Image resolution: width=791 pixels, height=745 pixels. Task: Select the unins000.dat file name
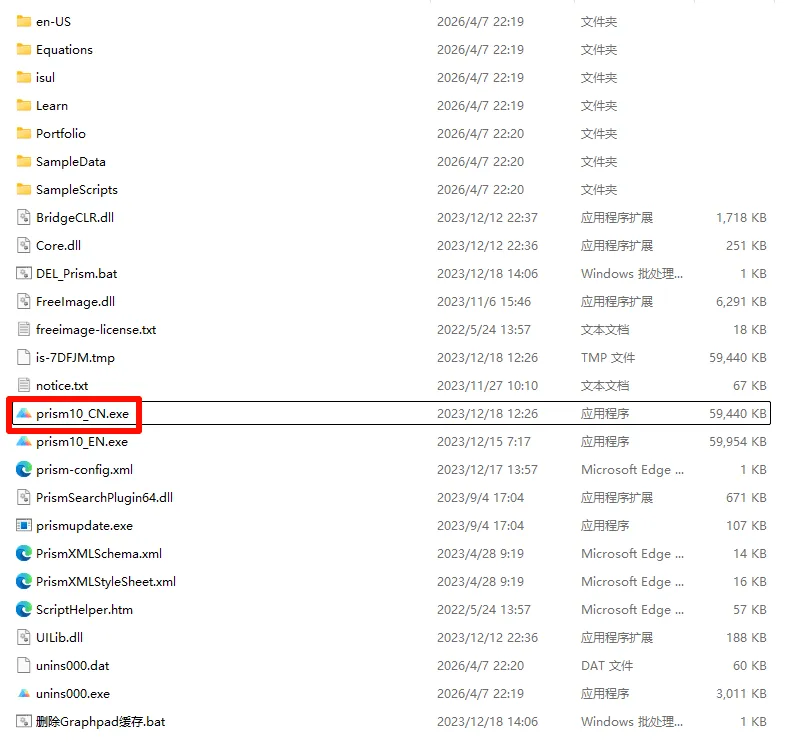coord(73,666)
